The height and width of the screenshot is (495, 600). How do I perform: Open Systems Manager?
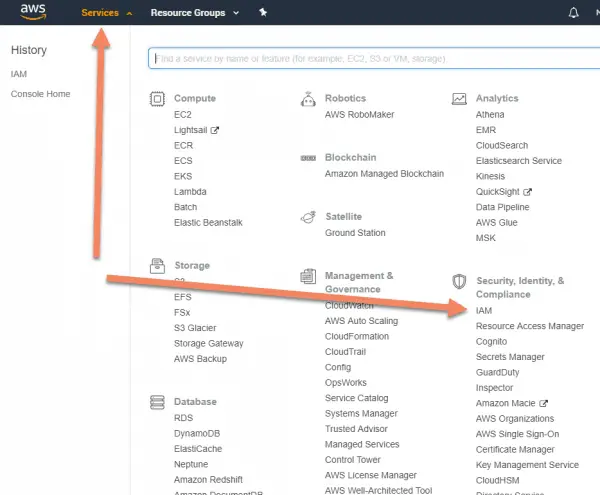tap(361, 413)
